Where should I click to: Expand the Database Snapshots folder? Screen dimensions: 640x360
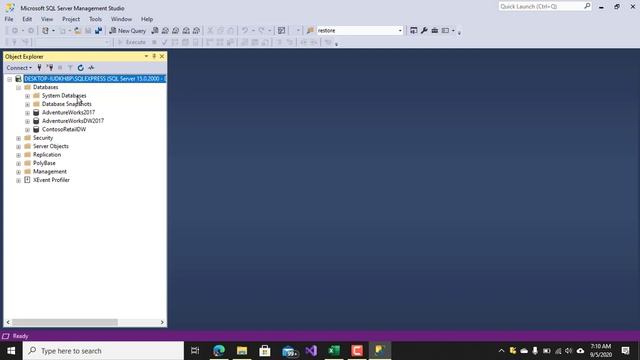click(x=27, y=104)
